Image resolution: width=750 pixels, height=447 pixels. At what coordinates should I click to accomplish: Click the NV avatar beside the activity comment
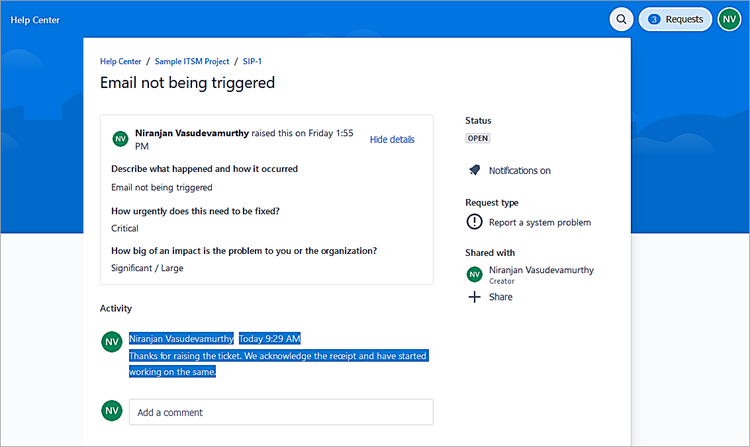click(x=112, y=342)
